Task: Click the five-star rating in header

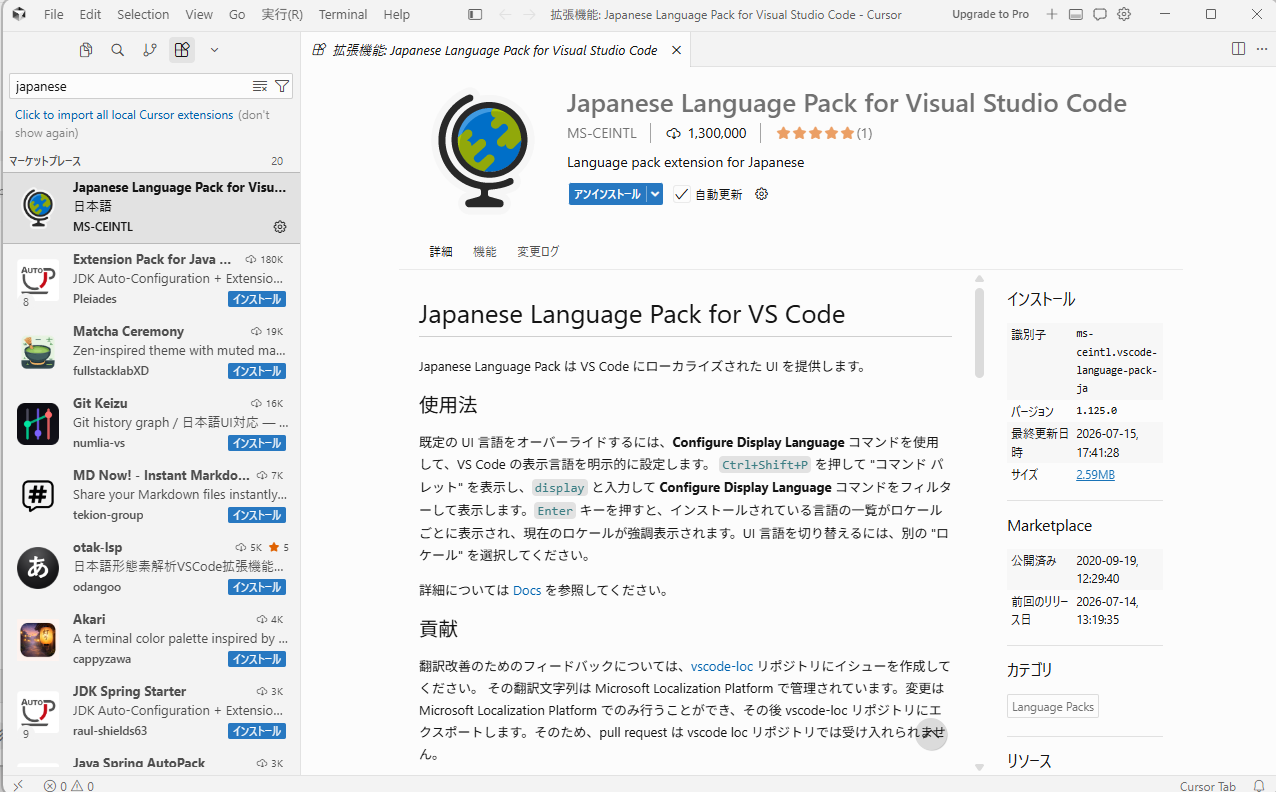Action: coord(815,133)
